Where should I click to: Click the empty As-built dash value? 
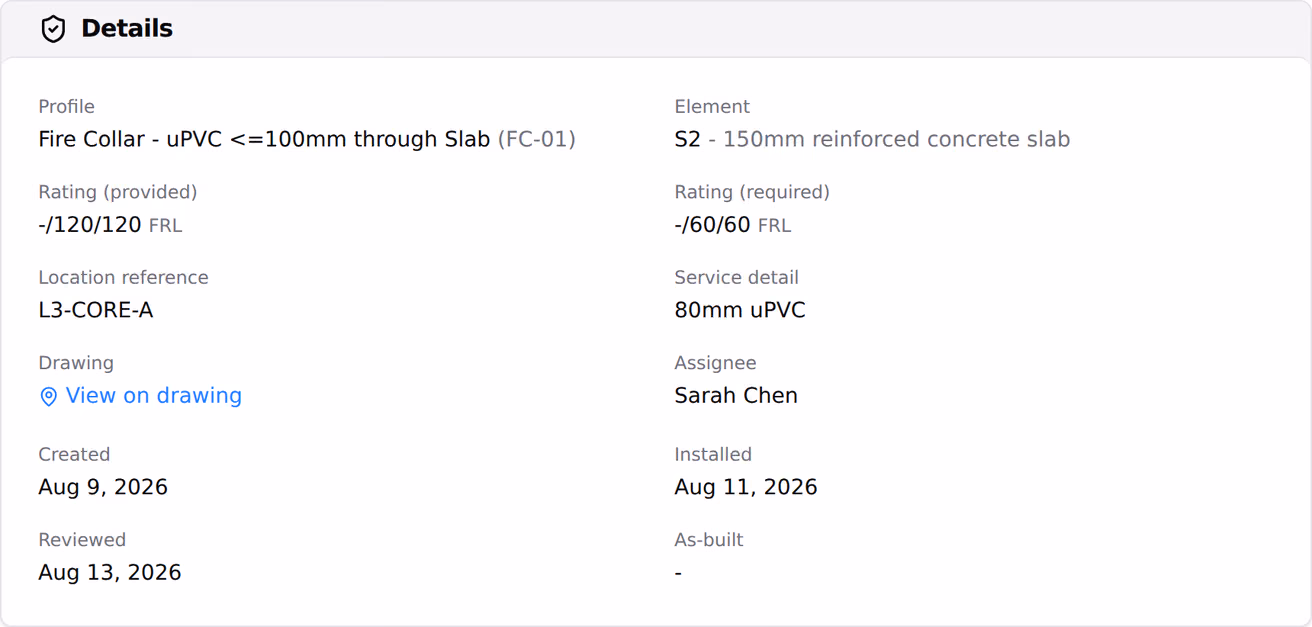(x=678, y=573)
